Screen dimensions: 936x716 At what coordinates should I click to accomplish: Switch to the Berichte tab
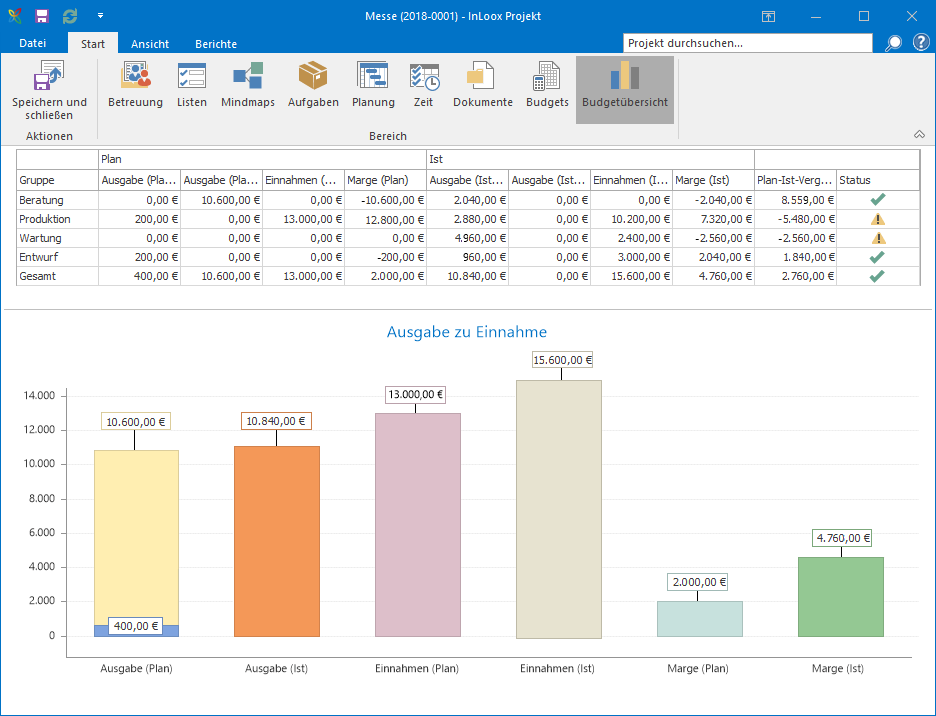tap(216, 44)
